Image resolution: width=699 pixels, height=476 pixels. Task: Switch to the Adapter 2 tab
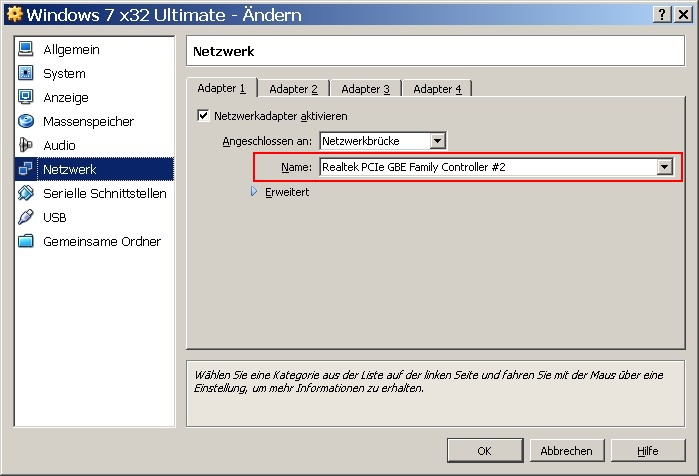(x=293, y=89)
